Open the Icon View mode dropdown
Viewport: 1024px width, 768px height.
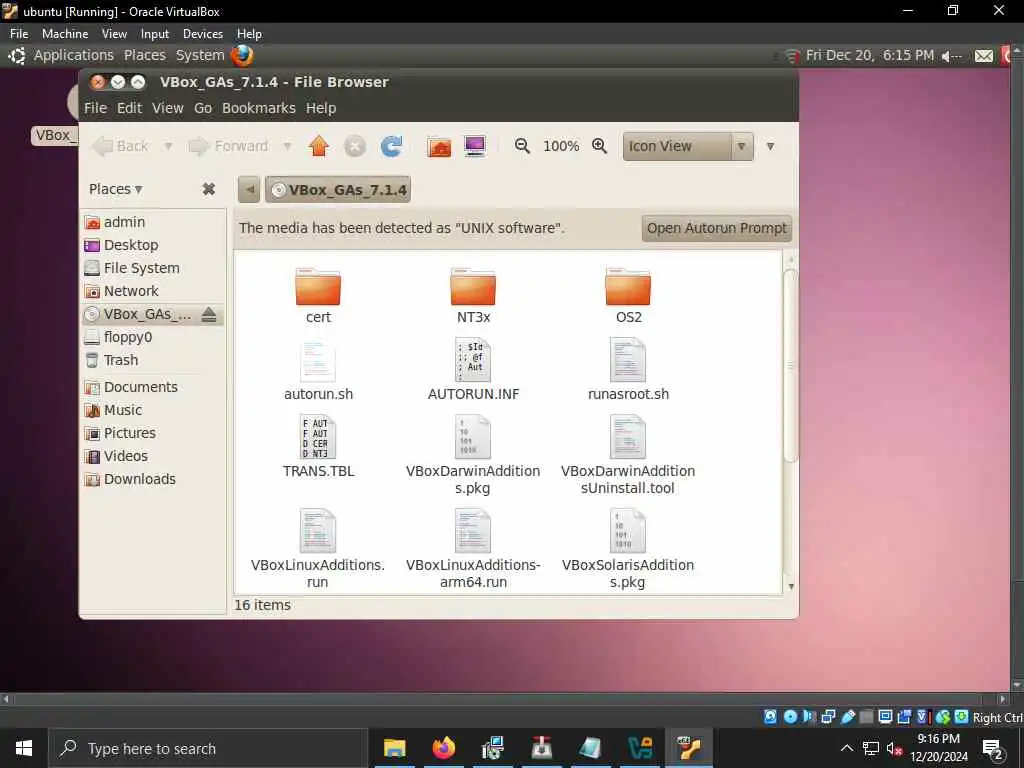688,146
